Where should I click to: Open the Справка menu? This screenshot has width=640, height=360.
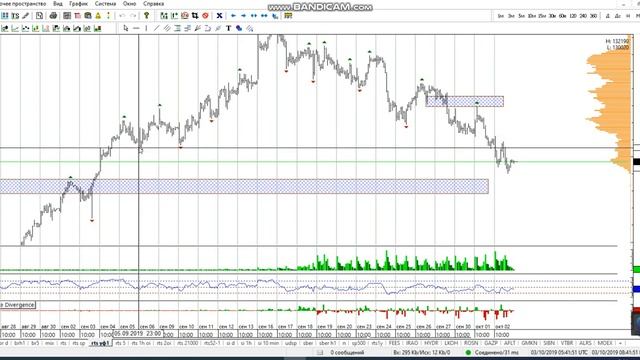(153, 4)
